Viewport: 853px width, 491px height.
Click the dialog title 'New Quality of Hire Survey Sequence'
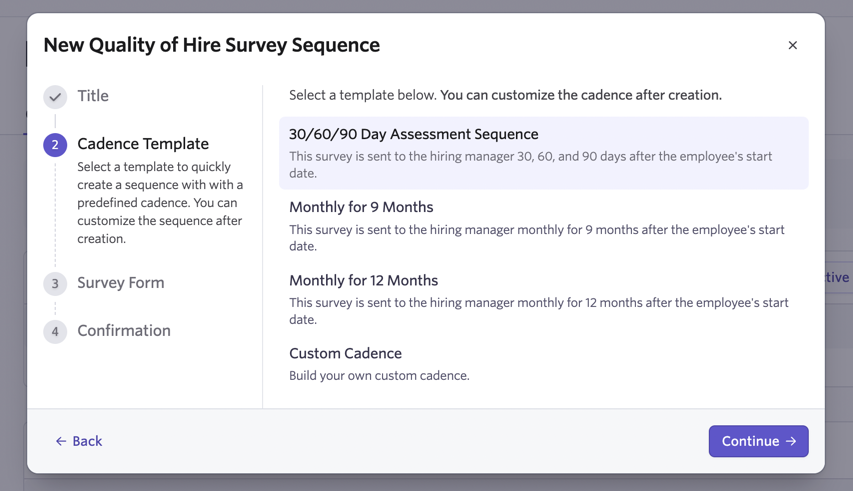pos(212,45)
